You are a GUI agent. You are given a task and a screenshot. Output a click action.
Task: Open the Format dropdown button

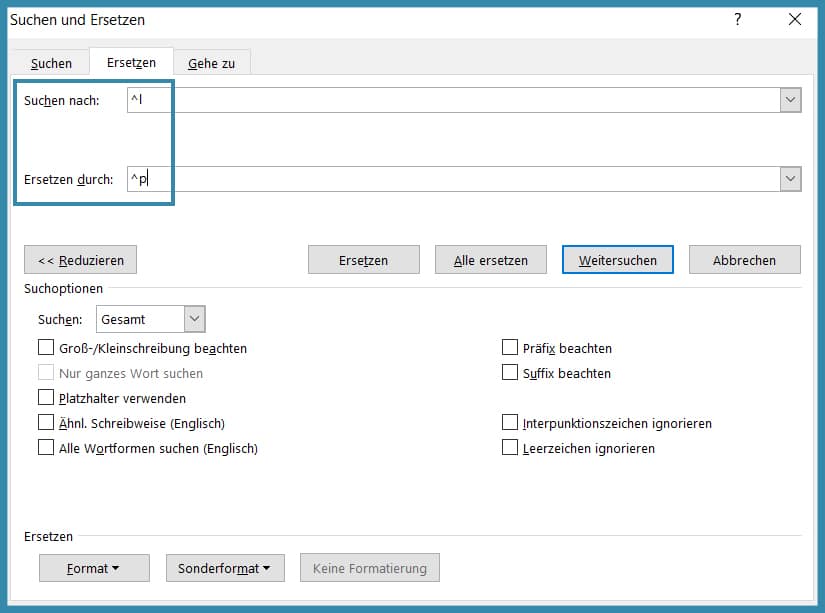(94, 568)
